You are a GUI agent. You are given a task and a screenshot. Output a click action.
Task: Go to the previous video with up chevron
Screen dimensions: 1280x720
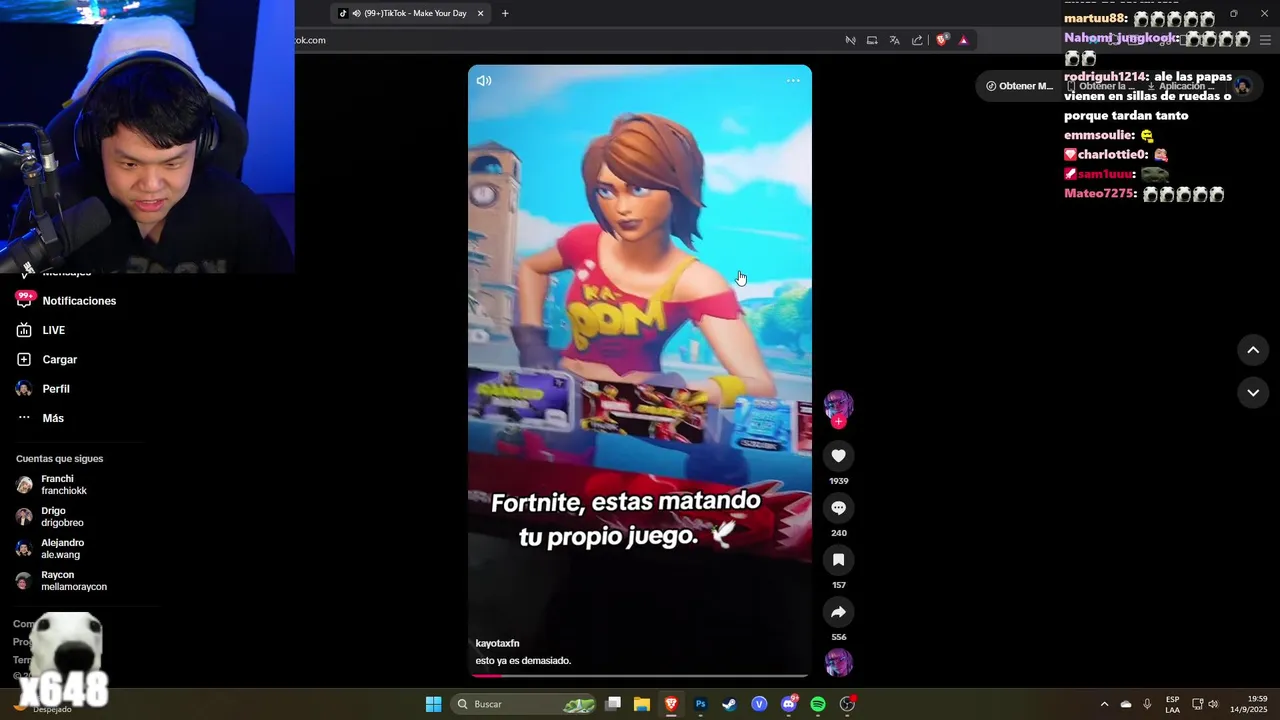tap(1253, 350)
